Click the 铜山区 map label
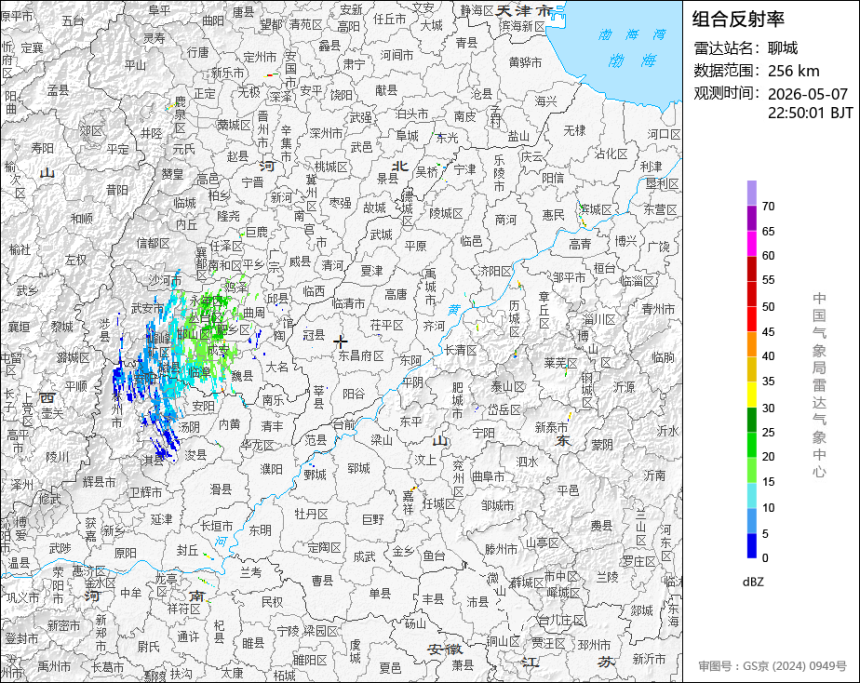Screen dimensions: 860x683 [503, 641]
